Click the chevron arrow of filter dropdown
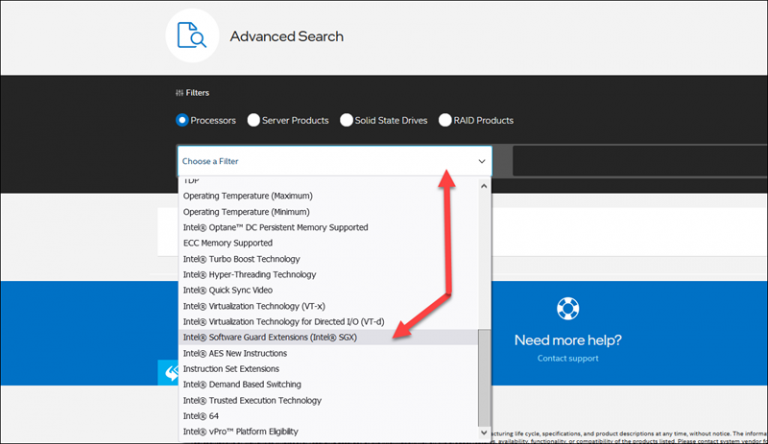The image size is (768, 444). pos(481,161)
